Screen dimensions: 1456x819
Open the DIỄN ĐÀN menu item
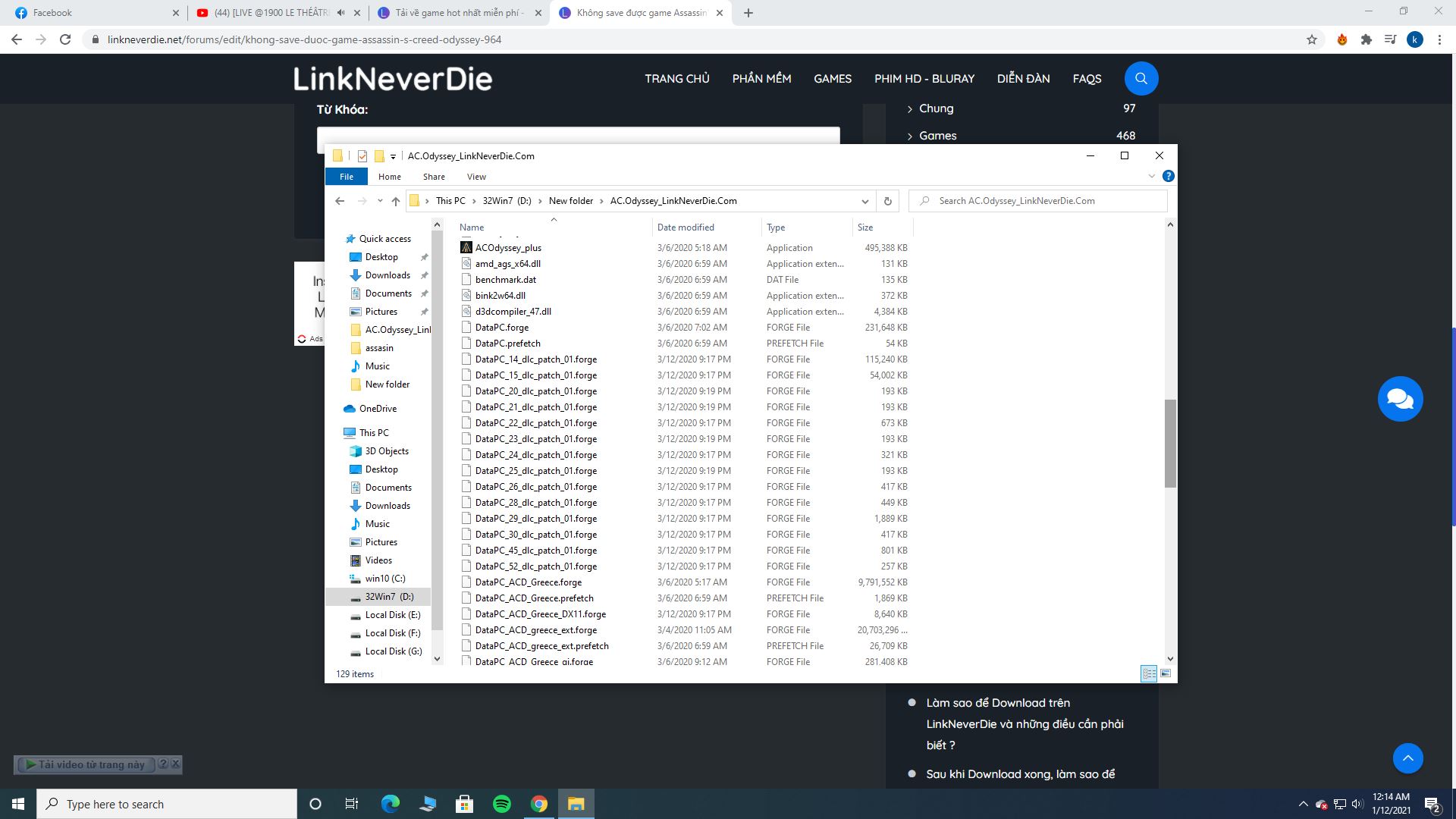pos(1023,78)
